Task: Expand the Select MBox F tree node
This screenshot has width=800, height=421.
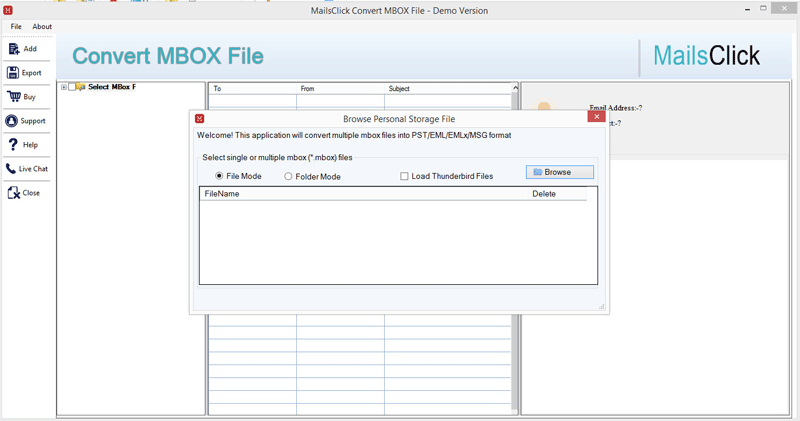Action: (64, 87)
